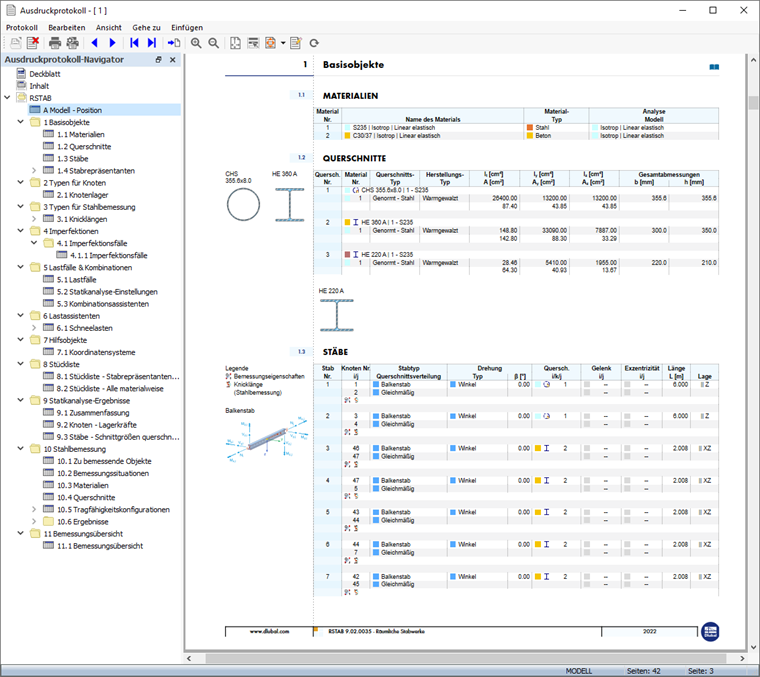The image size is (760, 677).
Task: Open dropdown arrow beside export icon
Action: (x=283, y=43)
